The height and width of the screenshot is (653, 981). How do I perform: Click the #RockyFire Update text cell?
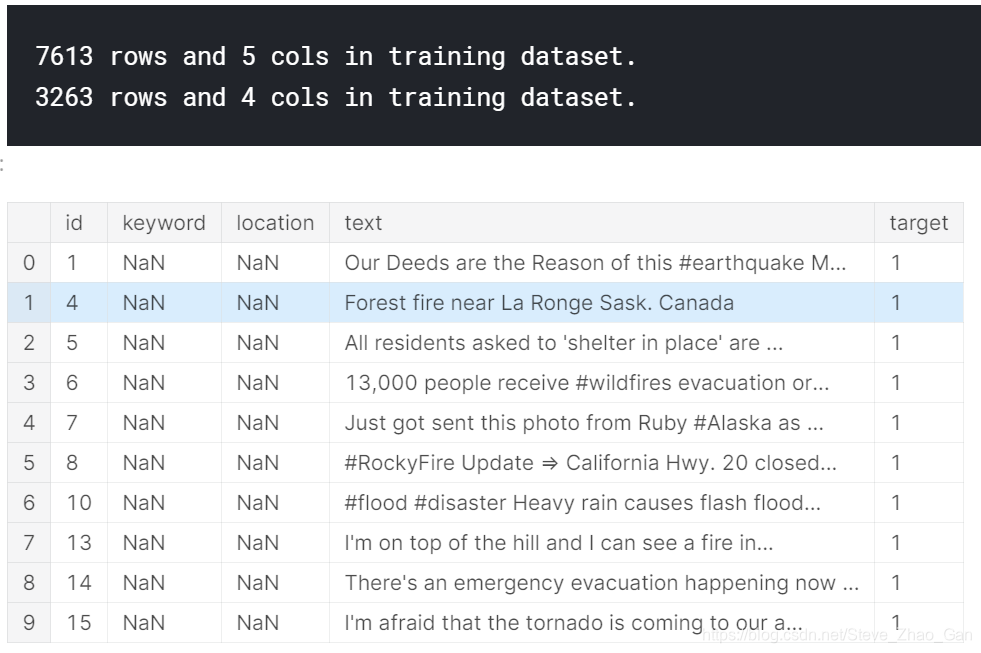590,463
